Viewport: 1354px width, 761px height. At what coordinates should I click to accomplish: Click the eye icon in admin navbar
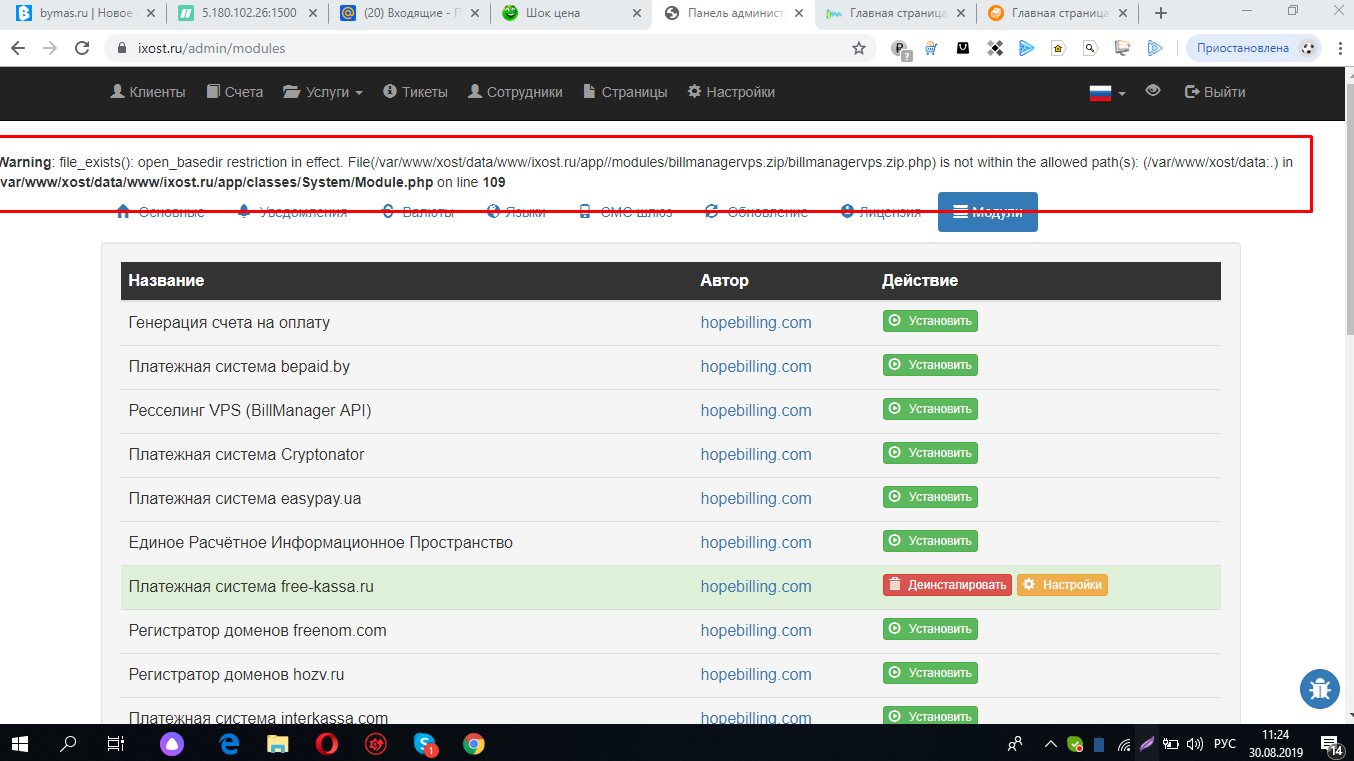(1153, 91)
